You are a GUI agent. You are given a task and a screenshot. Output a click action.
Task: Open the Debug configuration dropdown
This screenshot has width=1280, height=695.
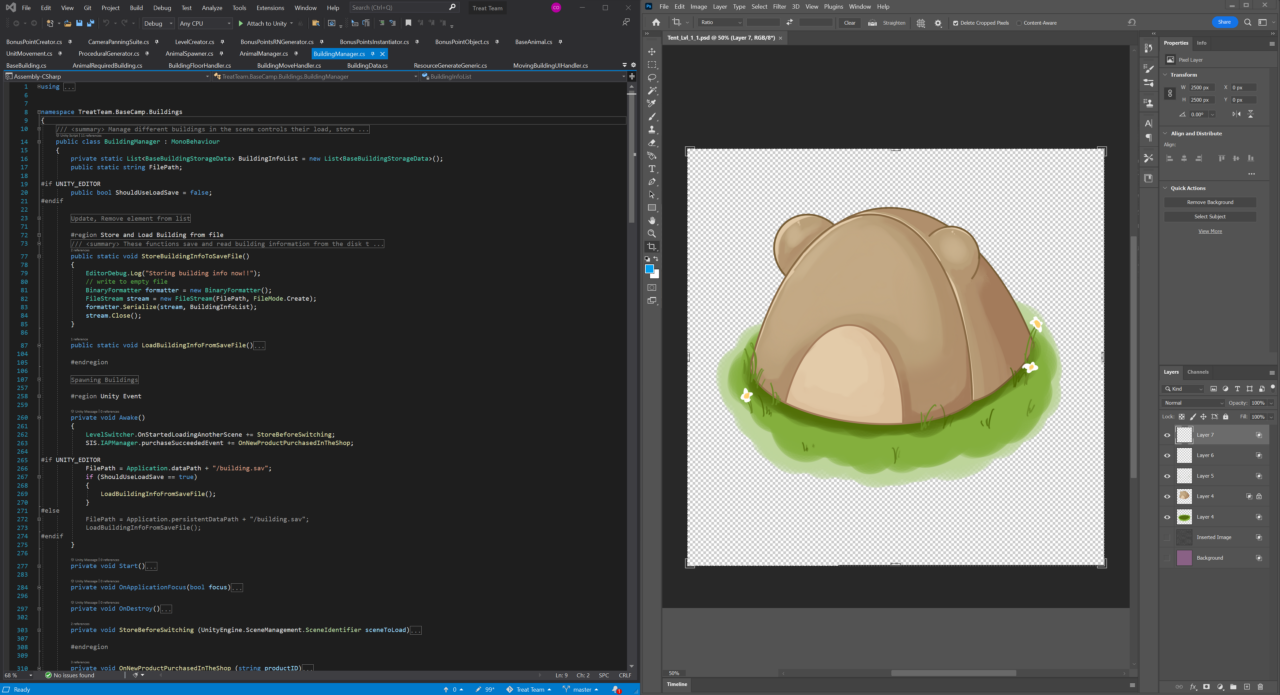tap(156, 23)
